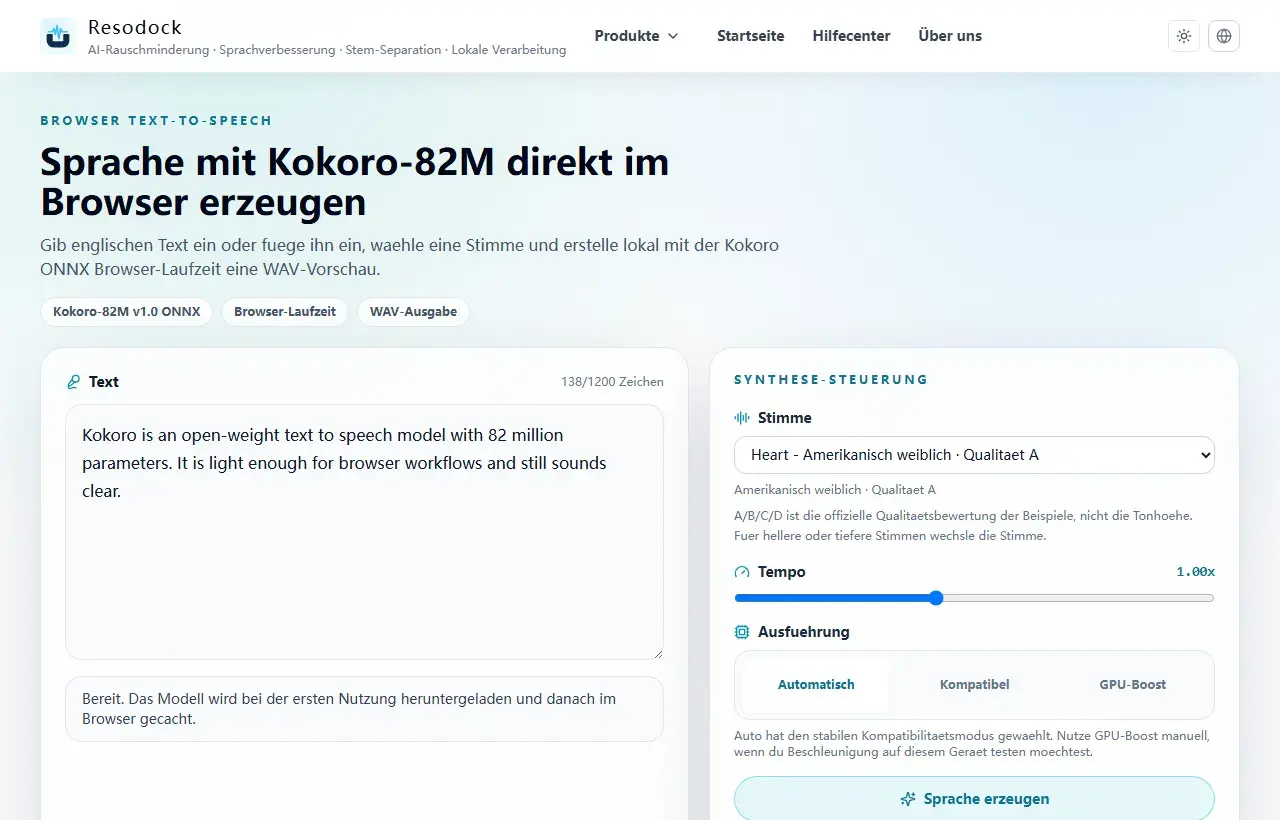The height and width of the screenshot is (820, 1280).
Task: Click the Auto Kompatibilitaetsmodus hint text
Action: coord(972,744)
